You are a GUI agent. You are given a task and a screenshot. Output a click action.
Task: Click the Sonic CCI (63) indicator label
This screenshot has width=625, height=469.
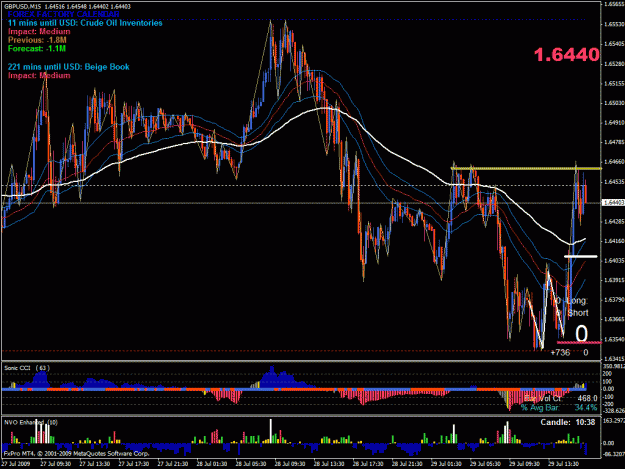point(26,368)
